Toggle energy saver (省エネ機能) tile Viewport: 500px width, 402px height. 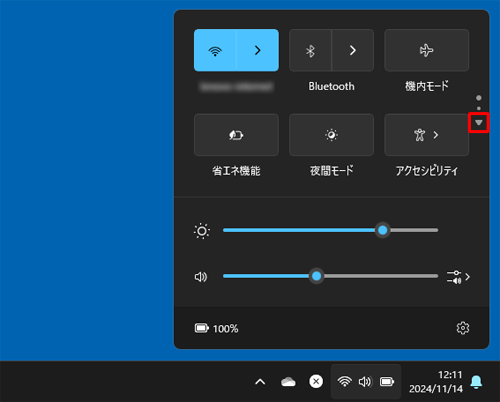[x=236, y=135]
